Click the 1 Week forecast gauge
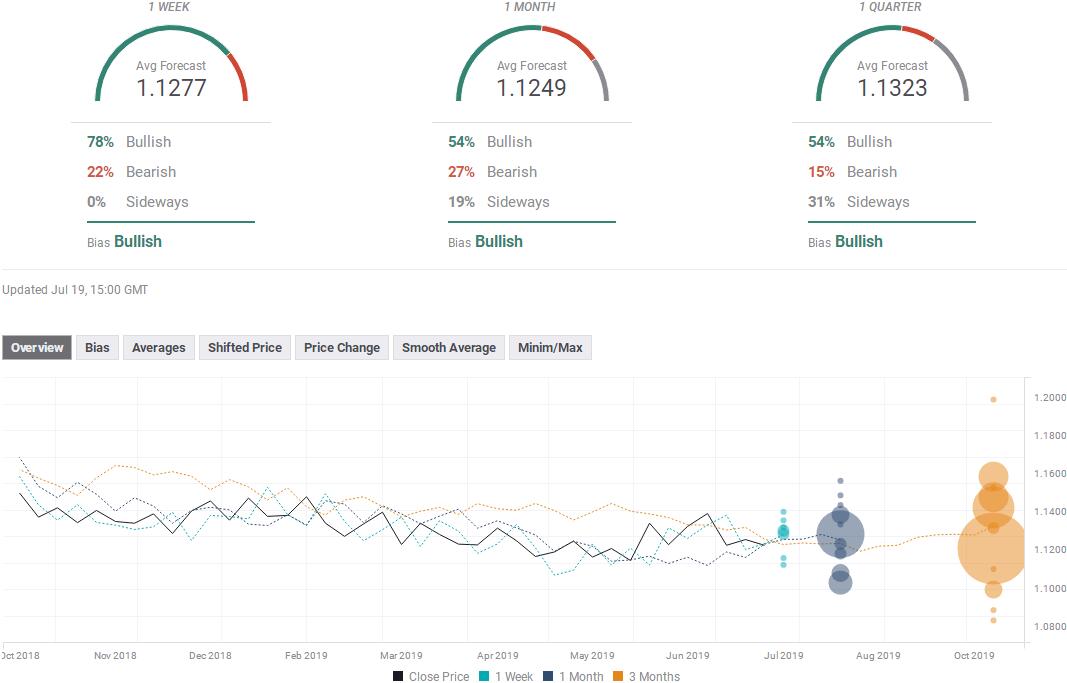The width and height of the screenshot is (1067, 683). (x=171, y=64)
